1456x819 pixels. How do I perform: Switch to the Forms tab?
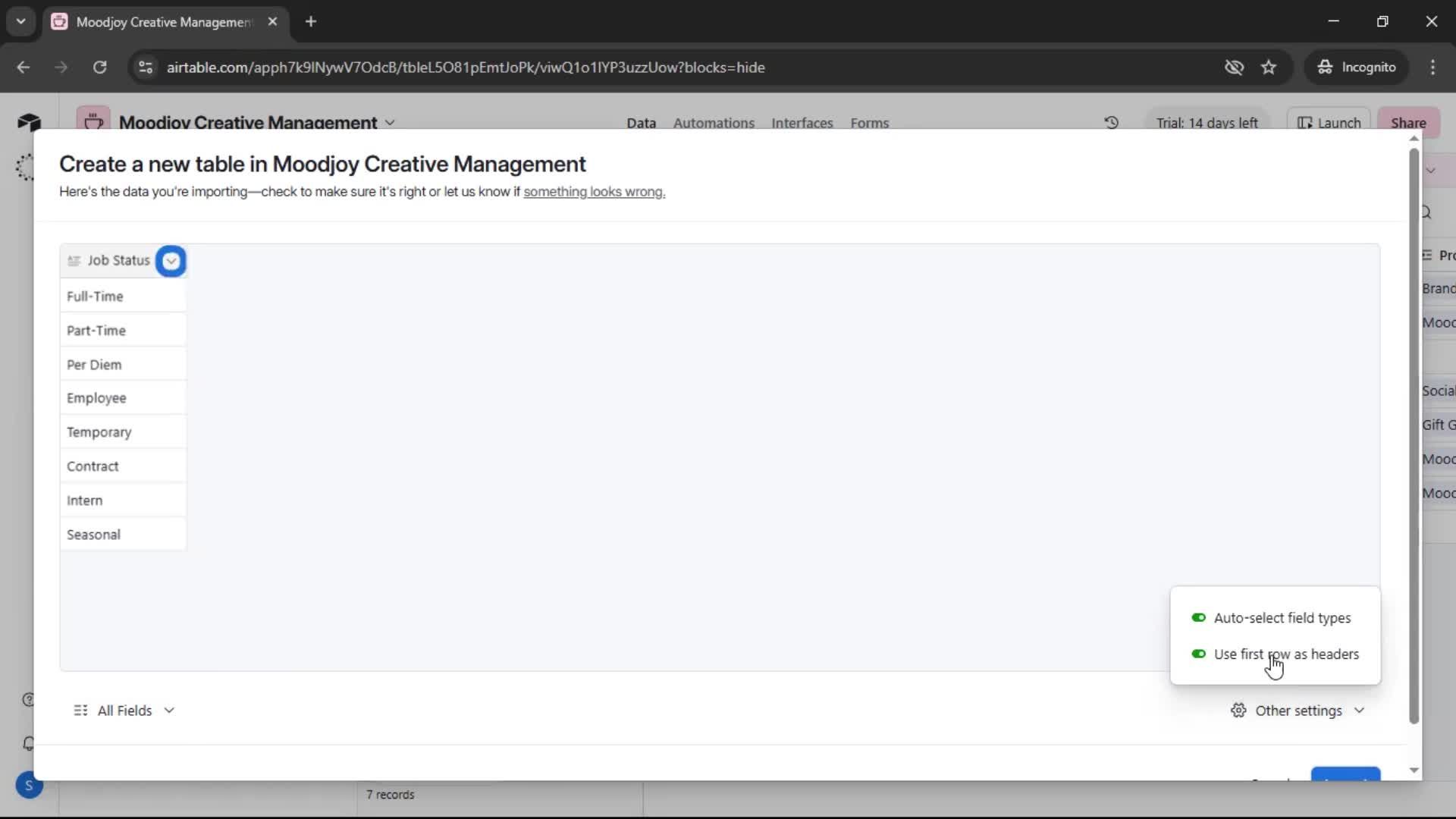pos(869,123)
